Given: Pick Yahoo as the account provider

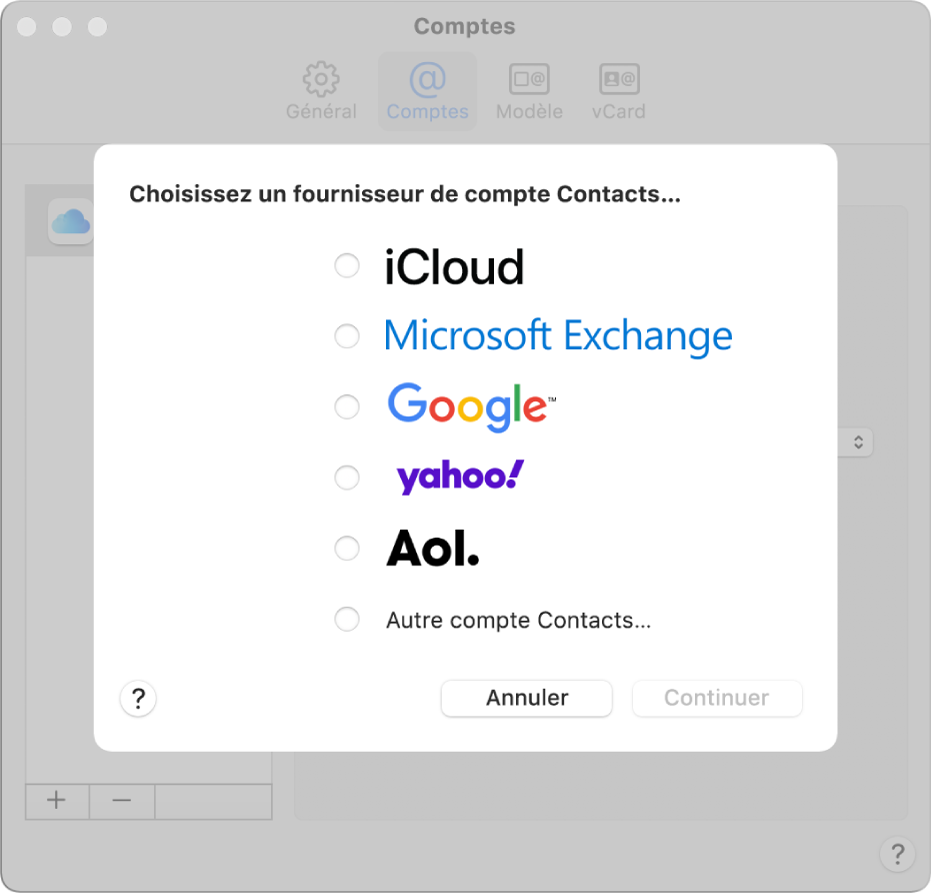Looking at the screenshot, I should click(x=347, y=477).
